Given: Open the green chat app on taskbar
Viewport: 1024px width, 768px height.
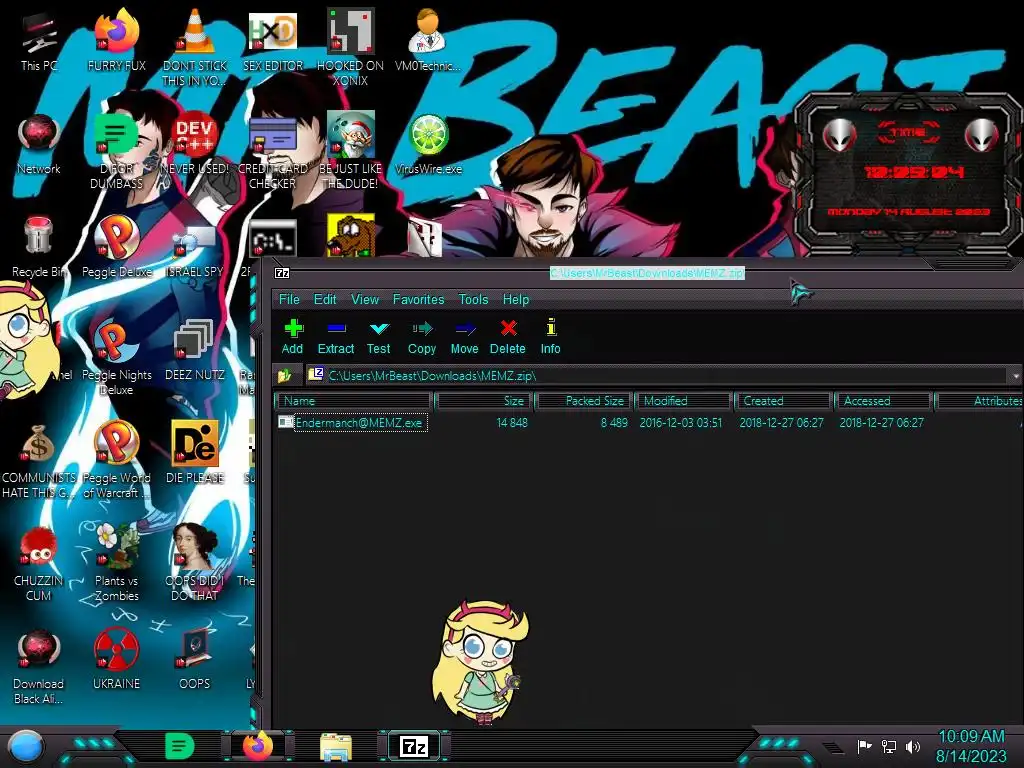Looking at the screenshot, I should (180, 746).
